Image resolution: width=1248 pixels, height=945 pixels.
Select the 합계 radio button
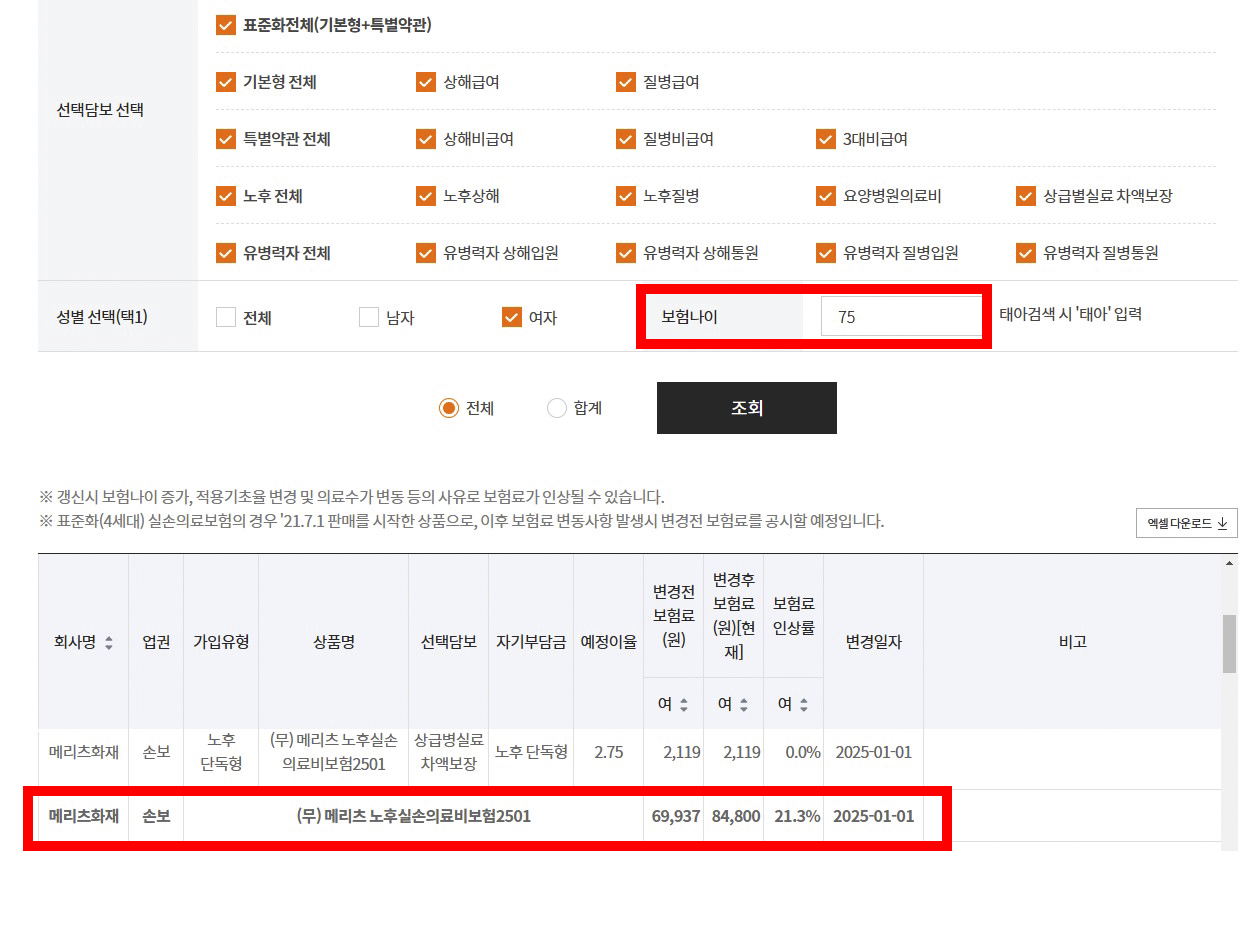point(557,408)
